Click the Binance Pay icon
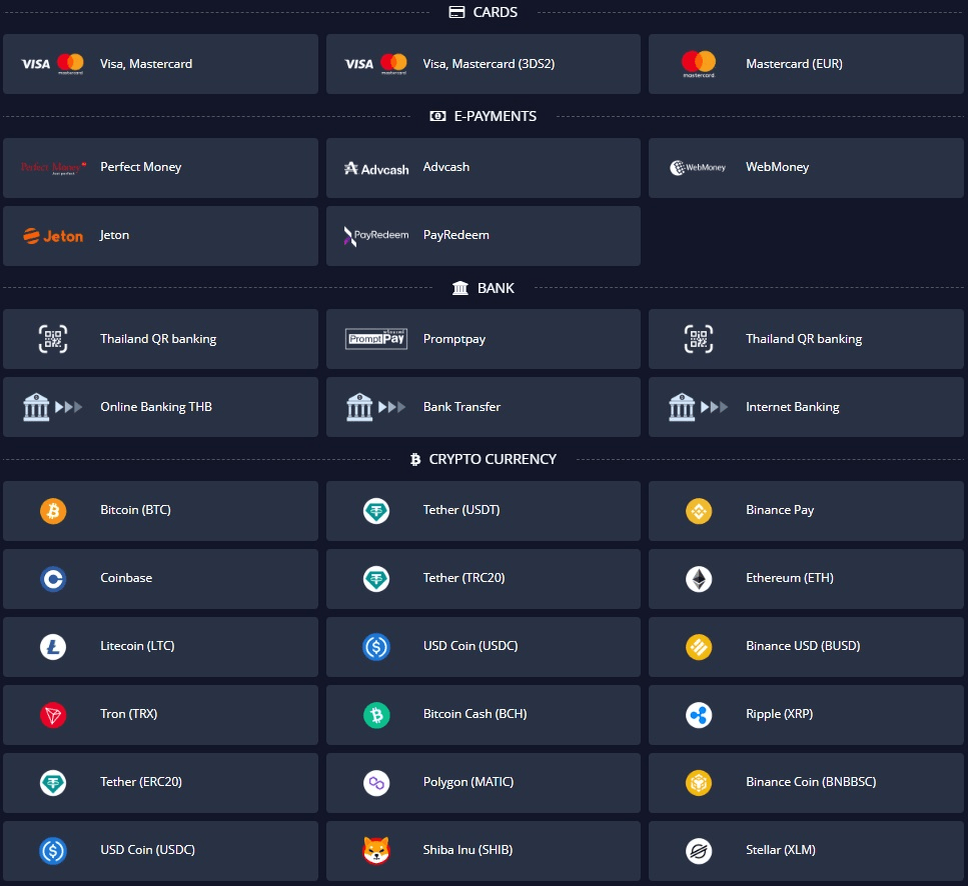Screen dimensions: 968x886 tap(698, 511)
